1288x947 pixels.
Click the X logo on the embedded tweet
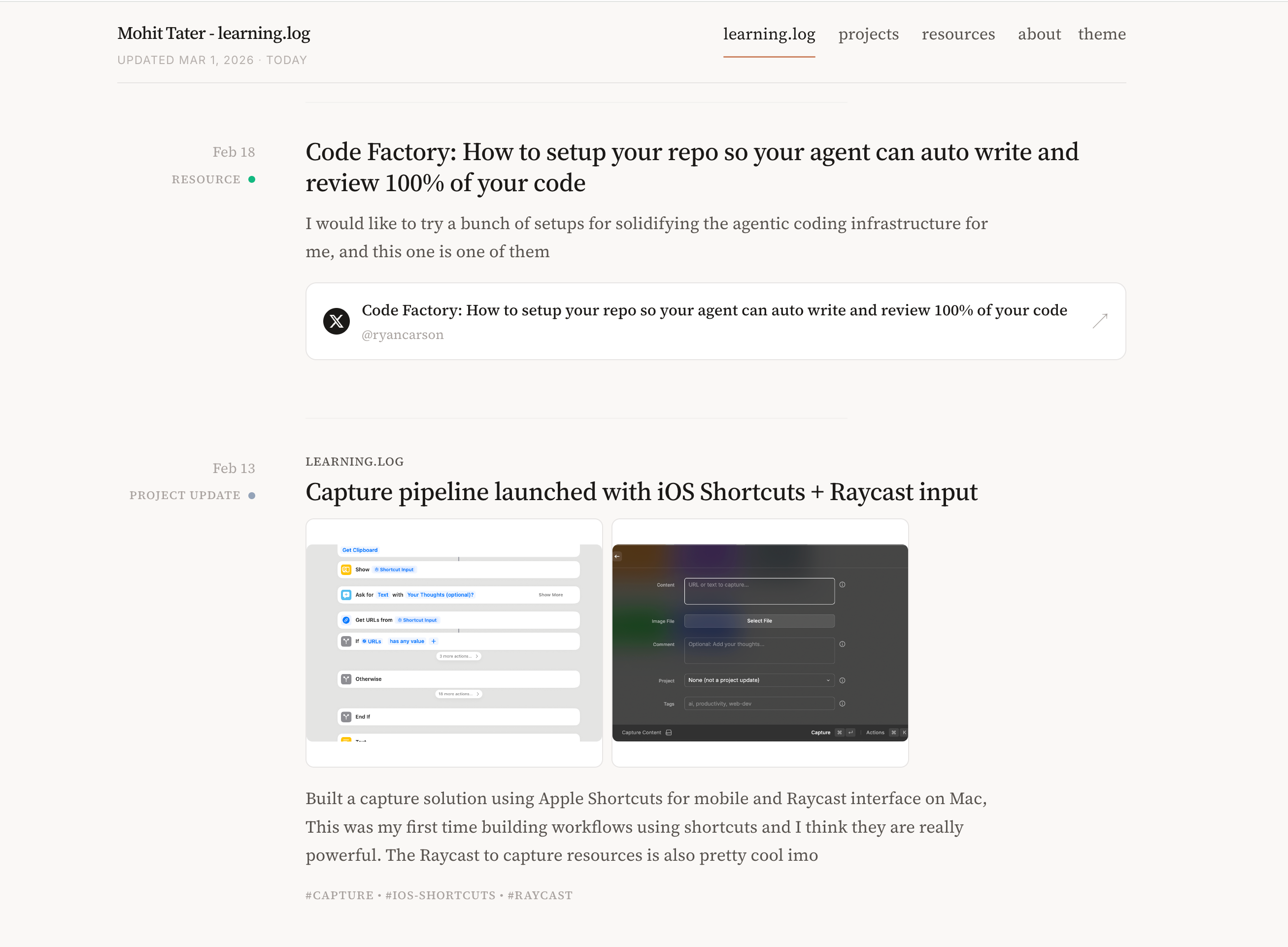pos(337,322)
